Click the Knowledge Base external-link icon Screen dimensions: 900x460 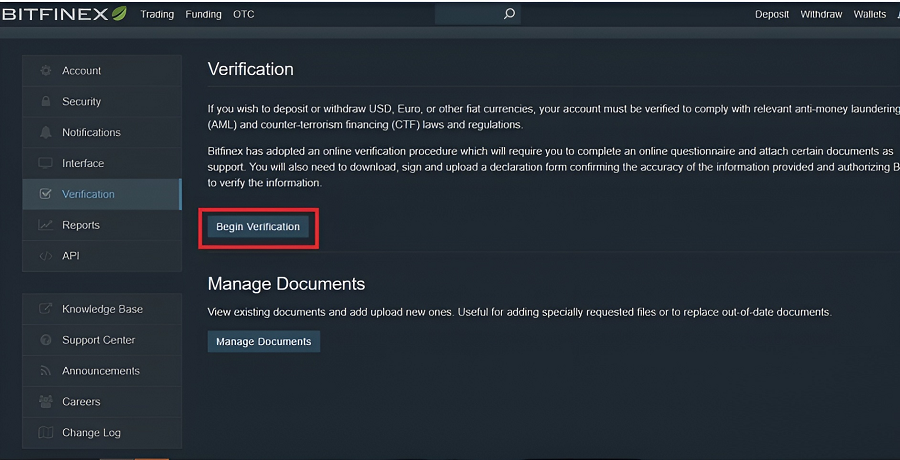[45, 309]
